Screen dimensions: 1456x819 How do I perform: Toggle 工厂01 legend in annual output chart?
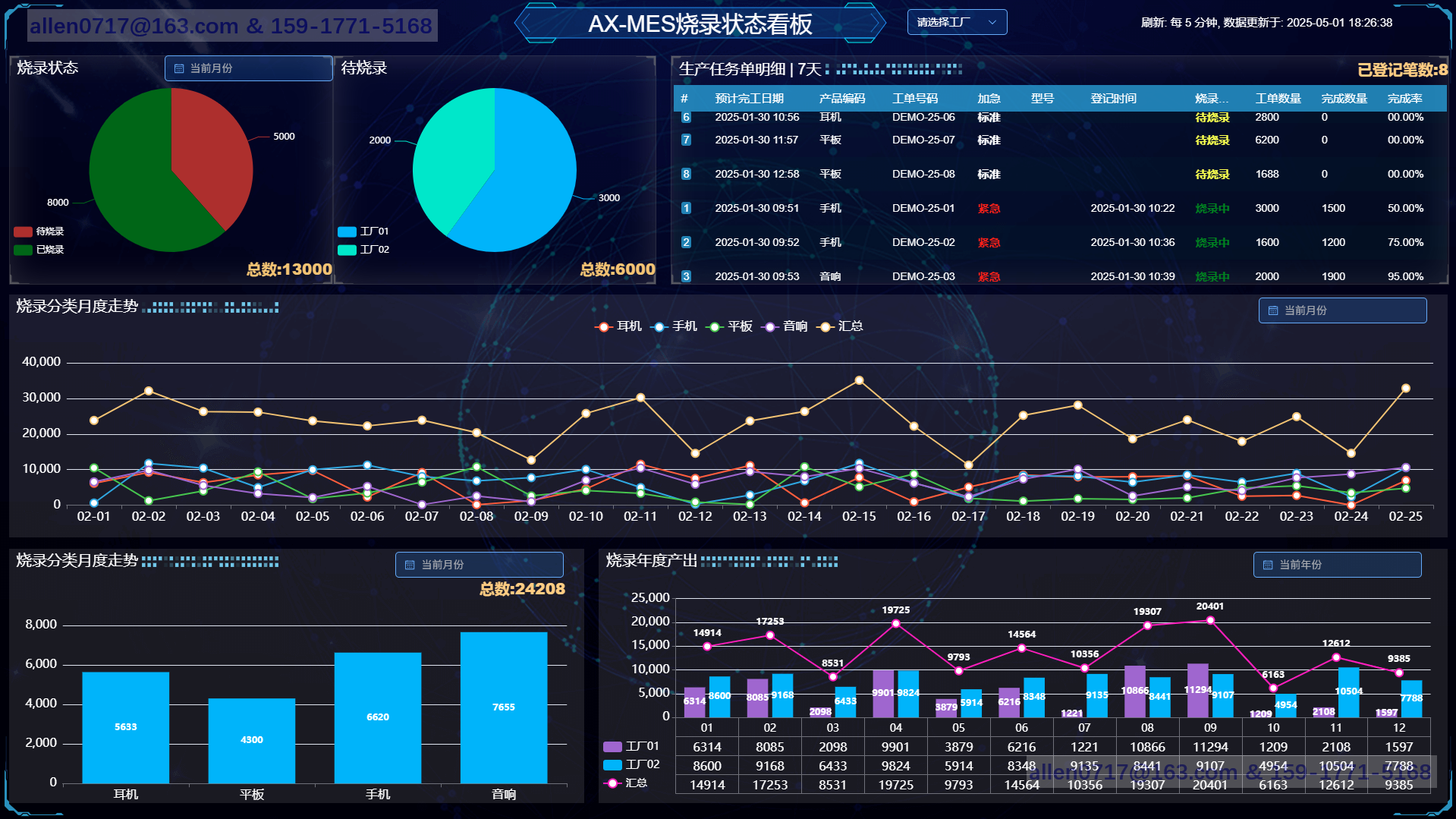click(631, 746)
